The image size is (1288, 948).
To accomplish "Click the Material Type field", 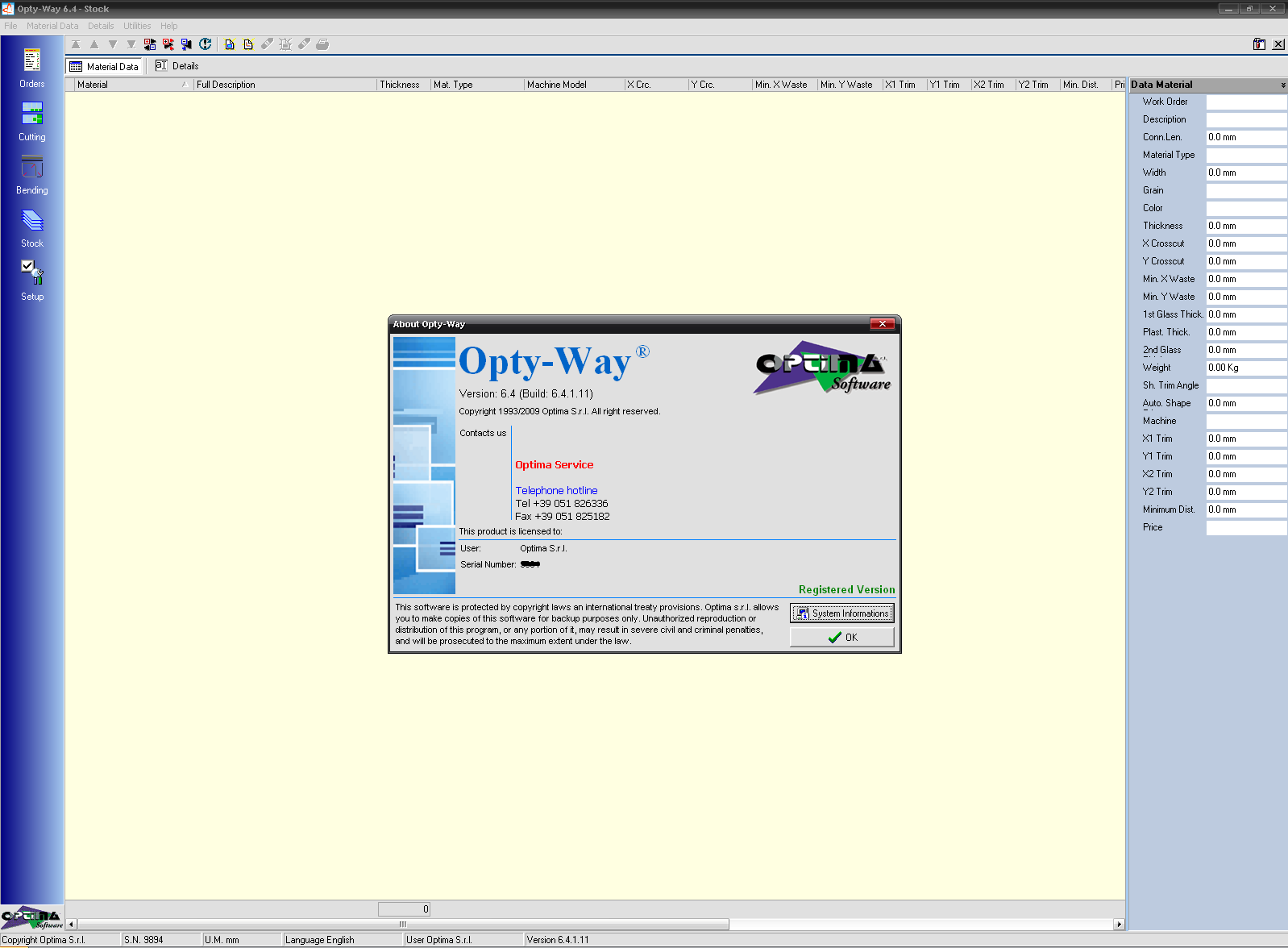I will click(x=1246, y=156).
